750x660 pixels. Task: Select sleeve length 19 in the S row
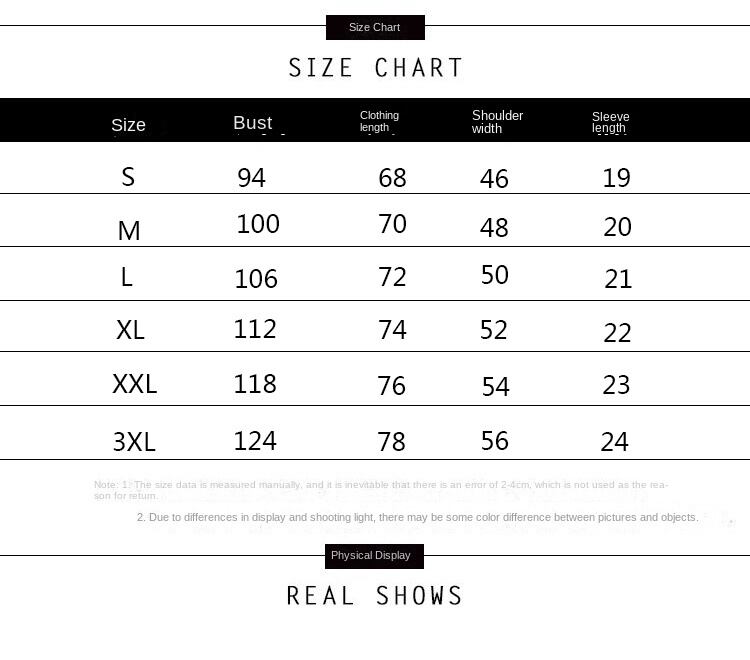[617, 178]
